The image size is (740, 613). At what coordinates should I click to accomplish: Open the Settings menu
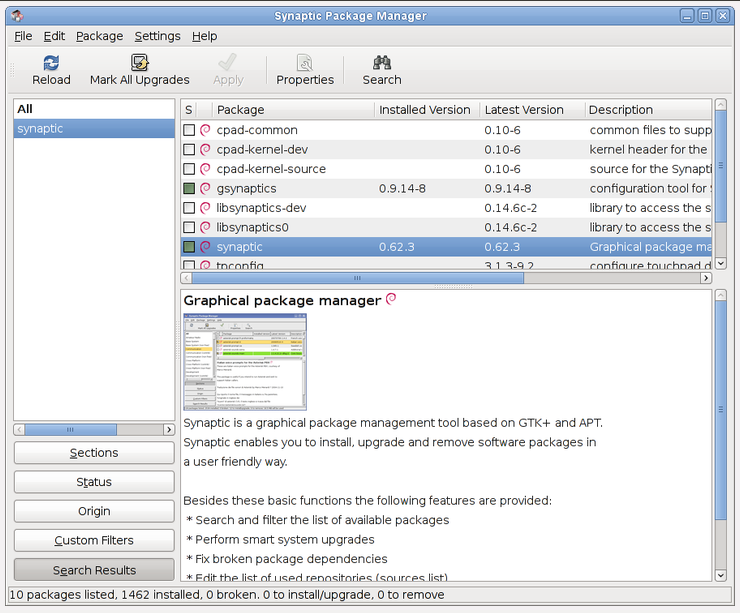pos(158,36)
